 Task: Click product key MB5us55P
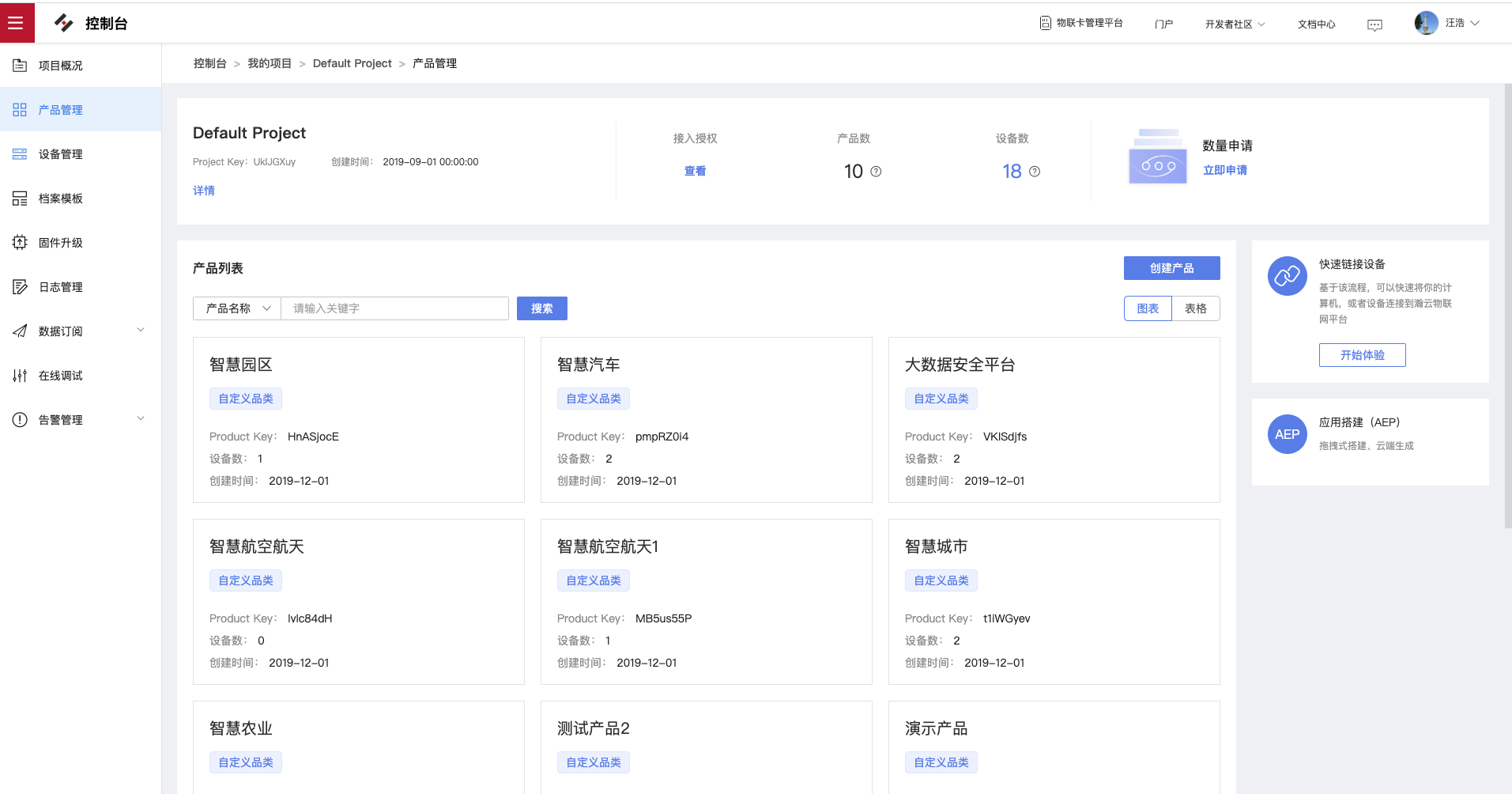(663, 618)
